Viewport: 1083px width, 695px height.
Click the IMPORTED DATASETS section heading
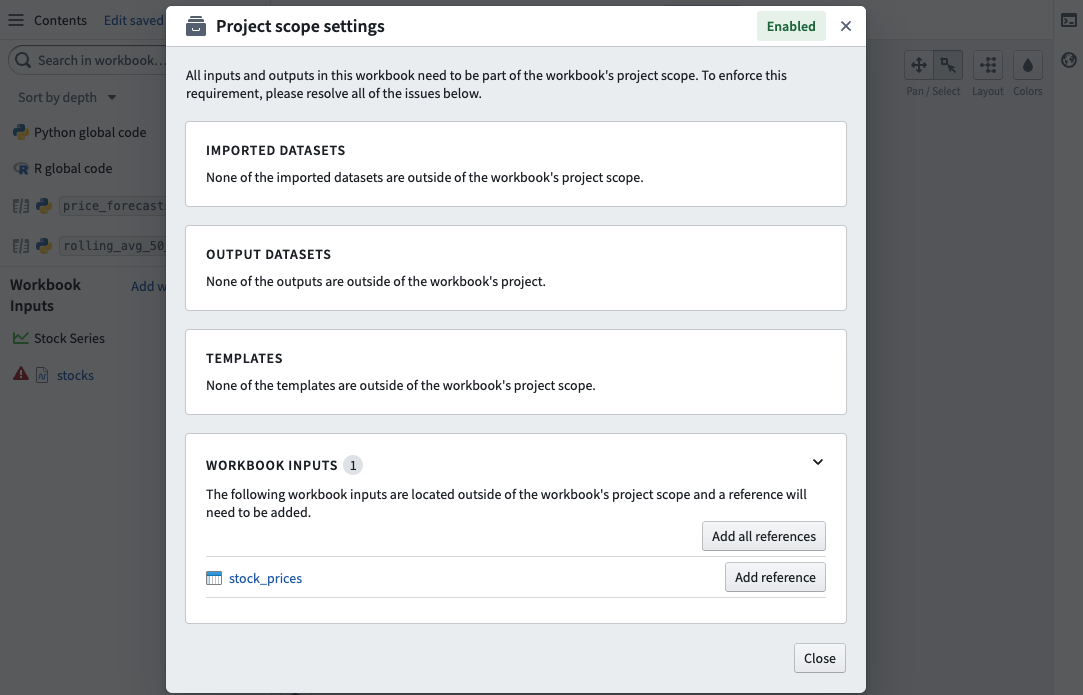click(276, 151)
